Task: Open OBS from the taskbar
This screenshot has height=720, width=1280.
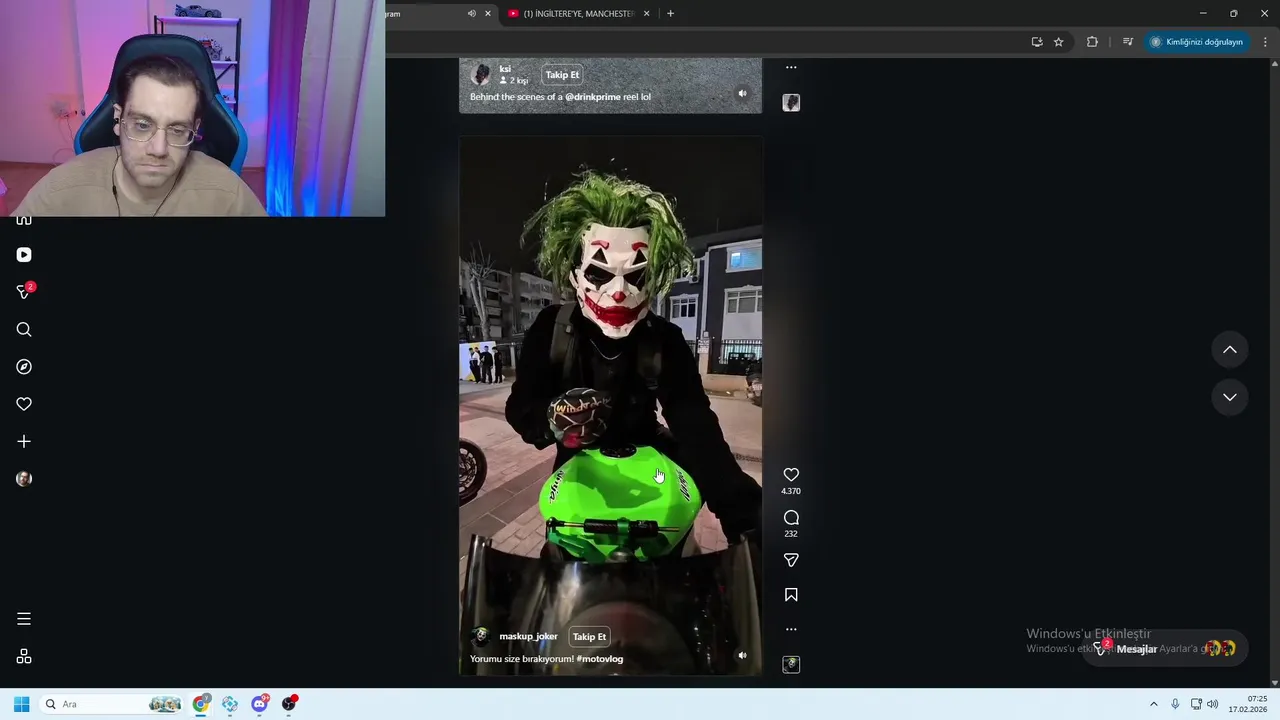Action: [289, 704]
